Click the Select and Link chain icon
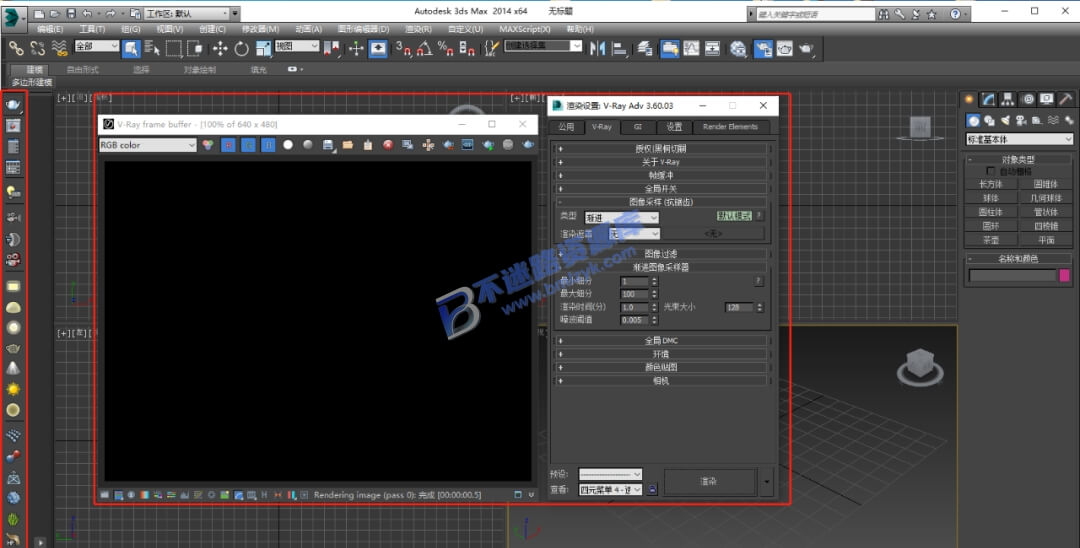This screenshot has height=548, width=1080. coord(16,48)
